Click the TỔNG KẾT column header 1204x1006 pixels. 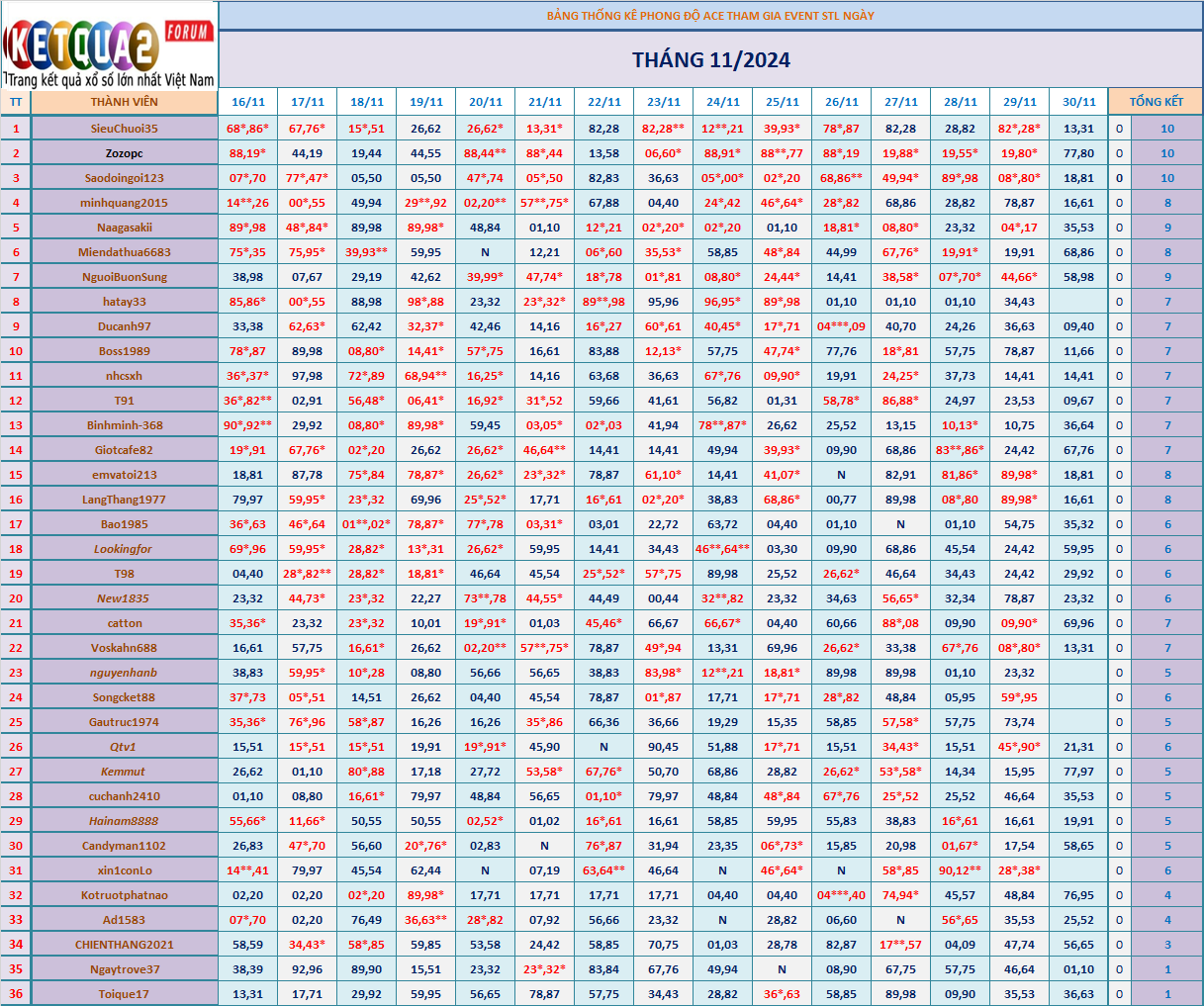tap(1156, 102)
